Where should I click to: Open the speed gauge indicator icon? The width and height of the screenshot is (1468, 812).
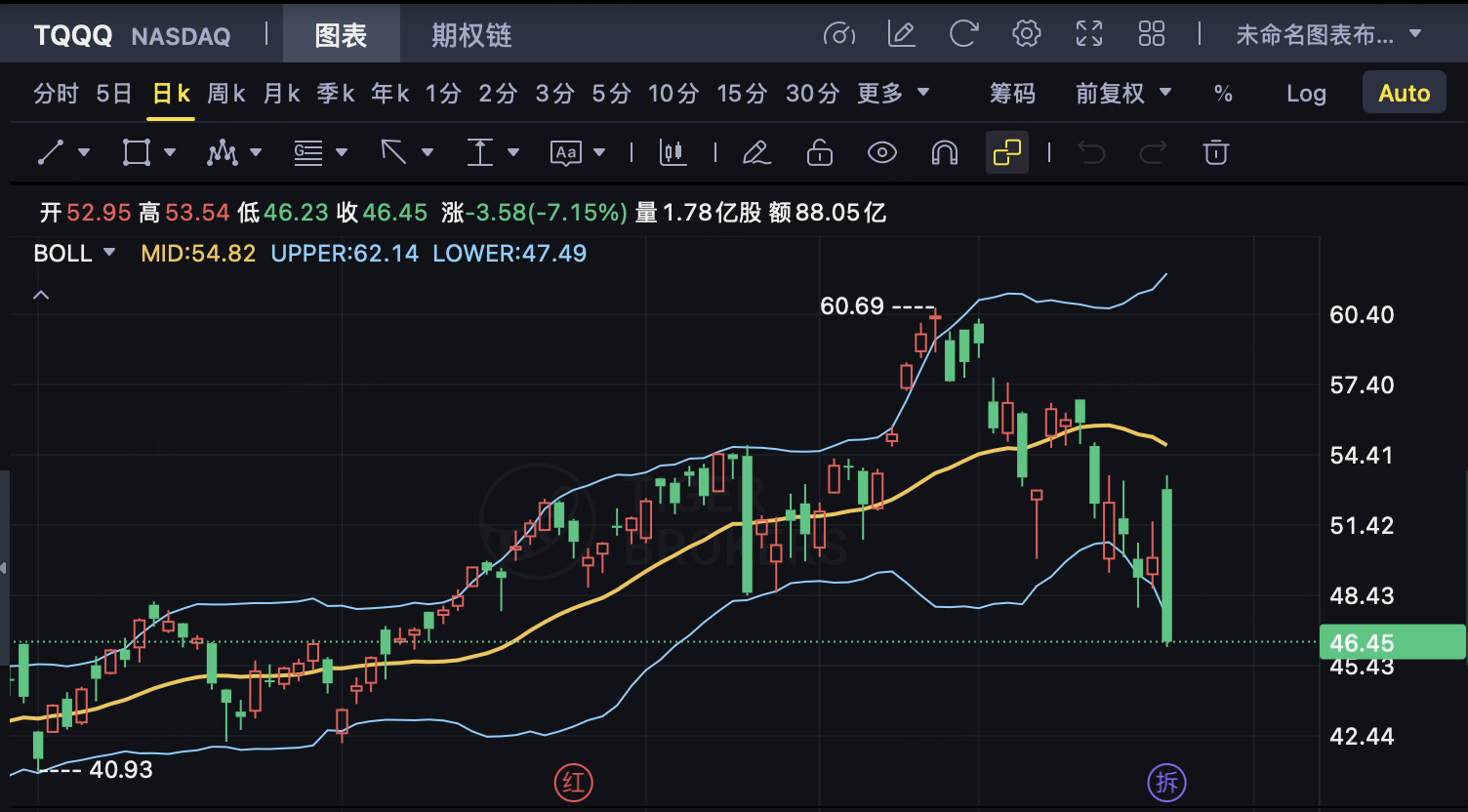pos(839,35)
